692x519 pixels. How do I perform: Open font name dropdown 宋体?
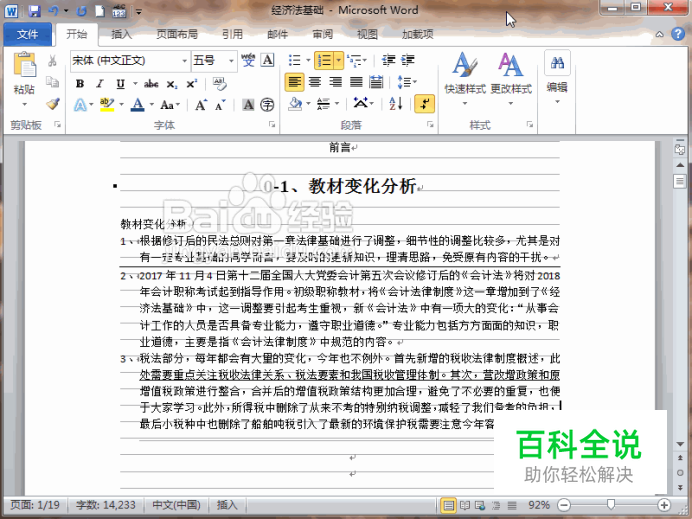pyautogui.click(x=185, y=60)
